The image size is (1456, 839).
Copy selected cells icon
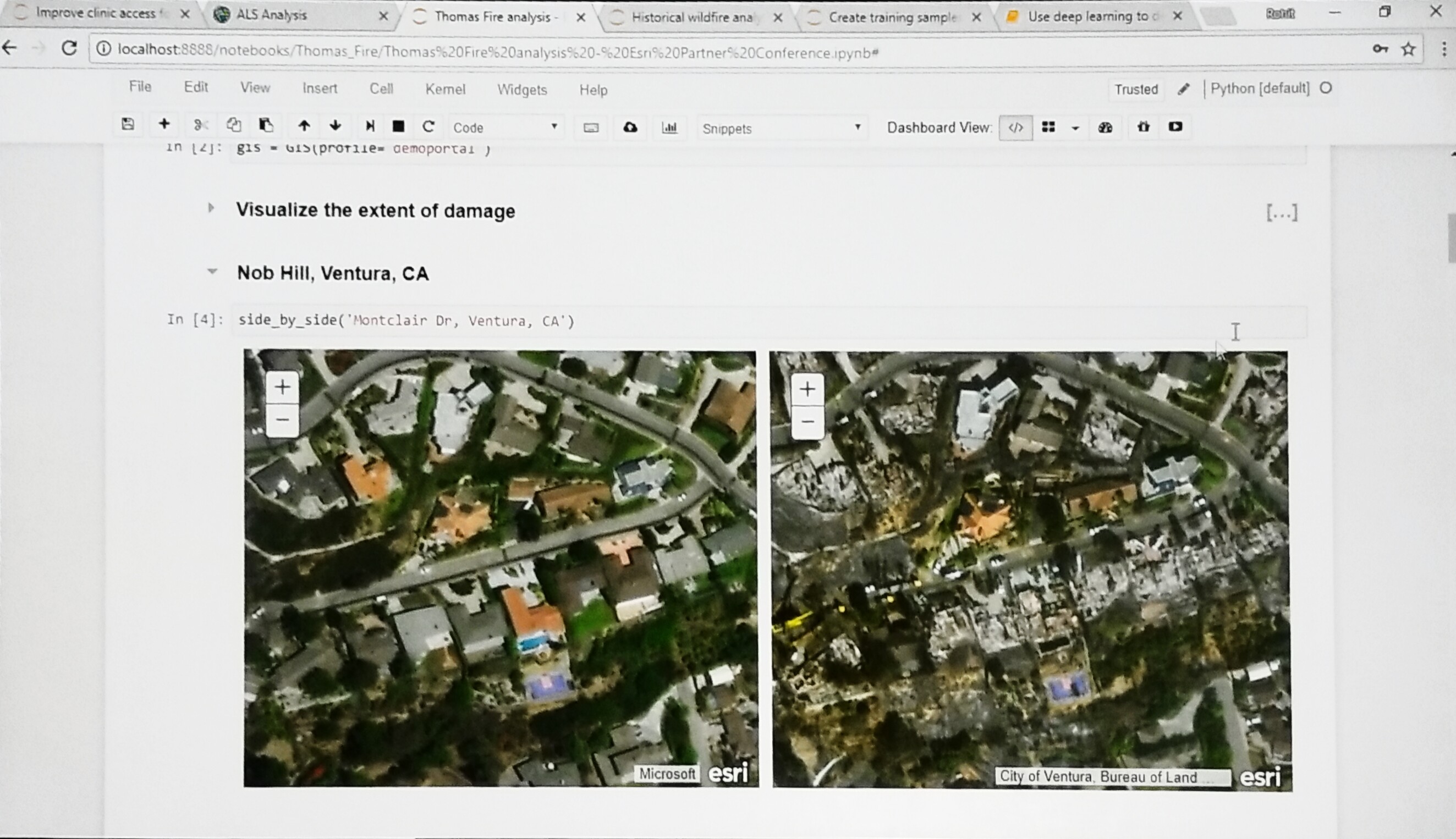[x=233, y=125]
